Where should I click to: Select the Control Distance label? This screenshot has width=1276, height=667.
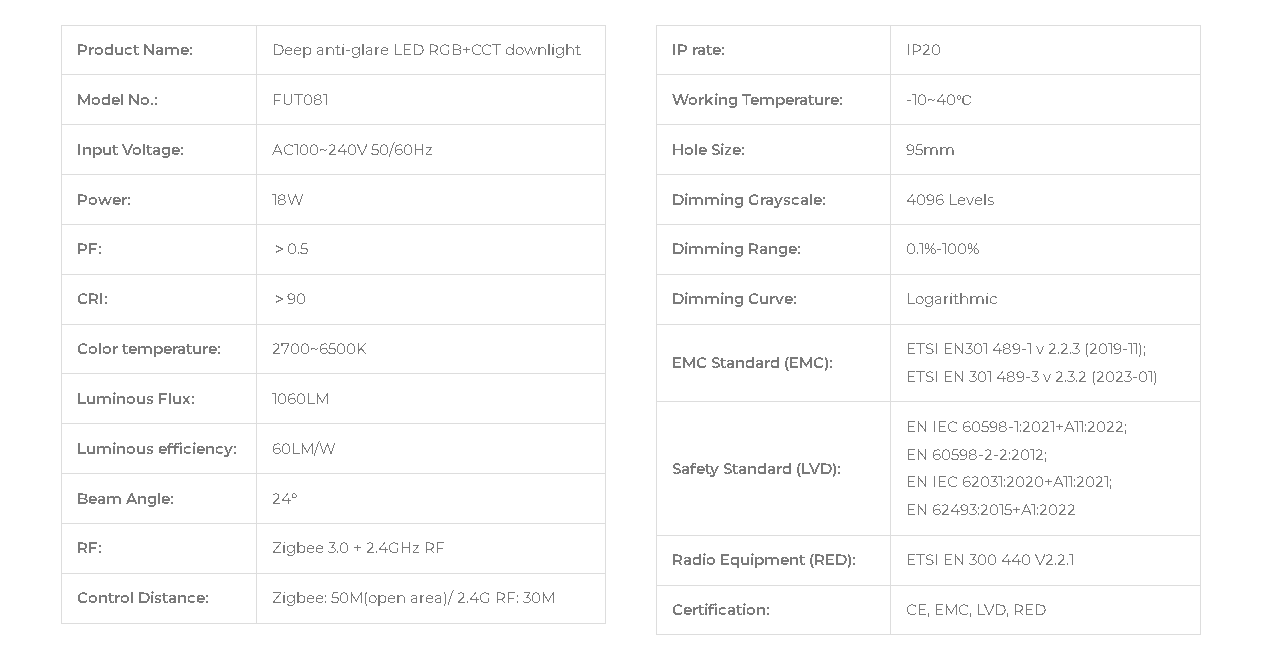click(143, 598)
